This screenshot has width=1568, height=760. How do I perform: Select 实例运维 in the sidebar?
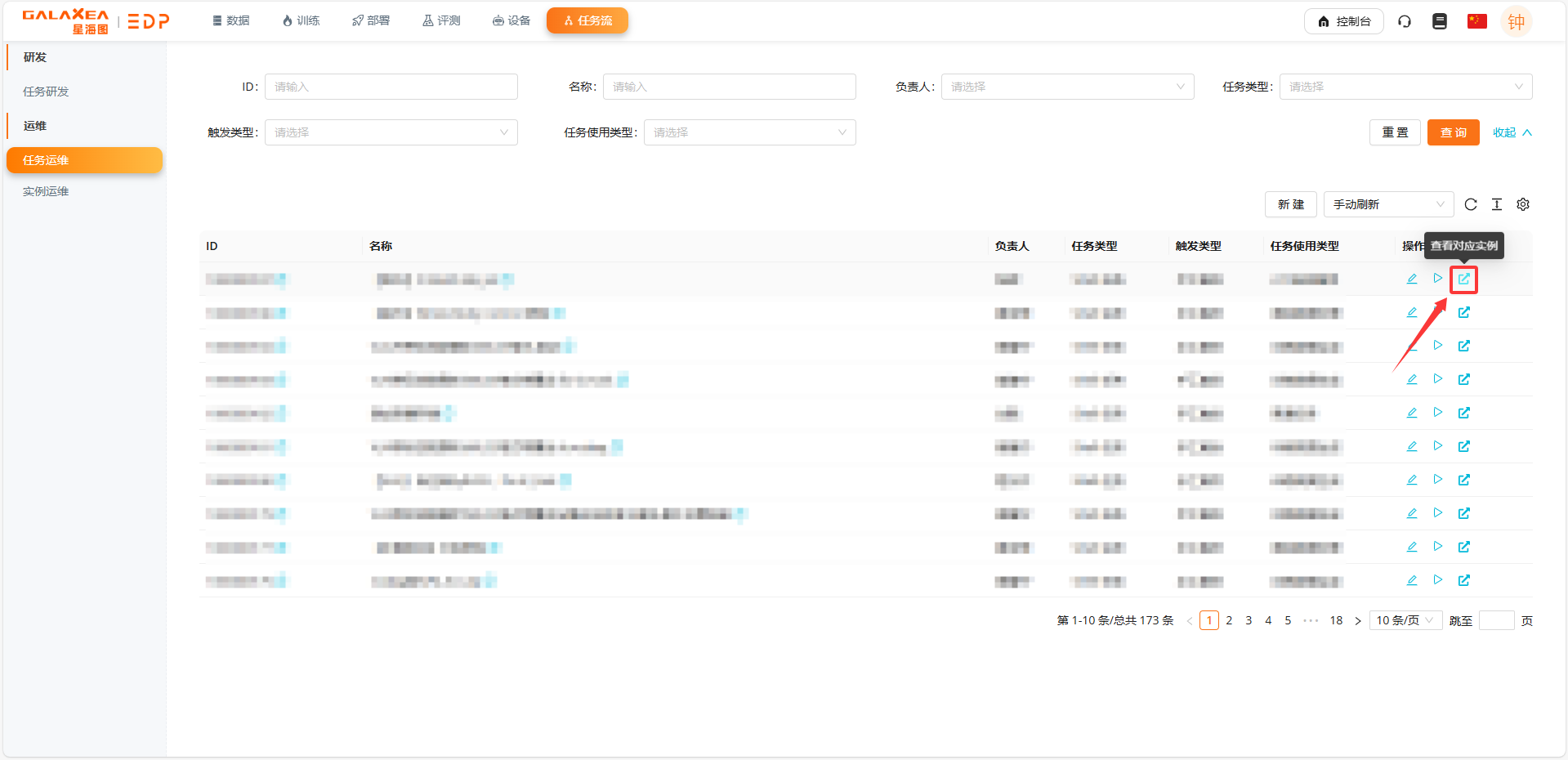[x=46, y=190]
